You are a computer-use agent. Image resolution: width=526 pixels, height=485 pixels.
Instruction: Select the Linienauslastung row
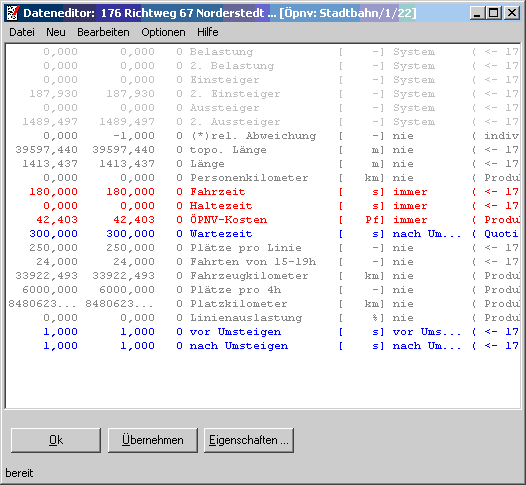pyautogui.click(x=263, y=318)
